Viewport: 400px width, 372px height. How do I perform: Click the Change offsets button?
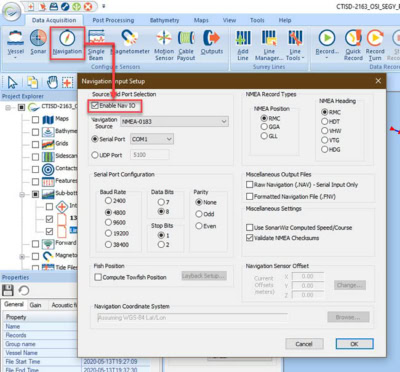[x=350, y=285]
